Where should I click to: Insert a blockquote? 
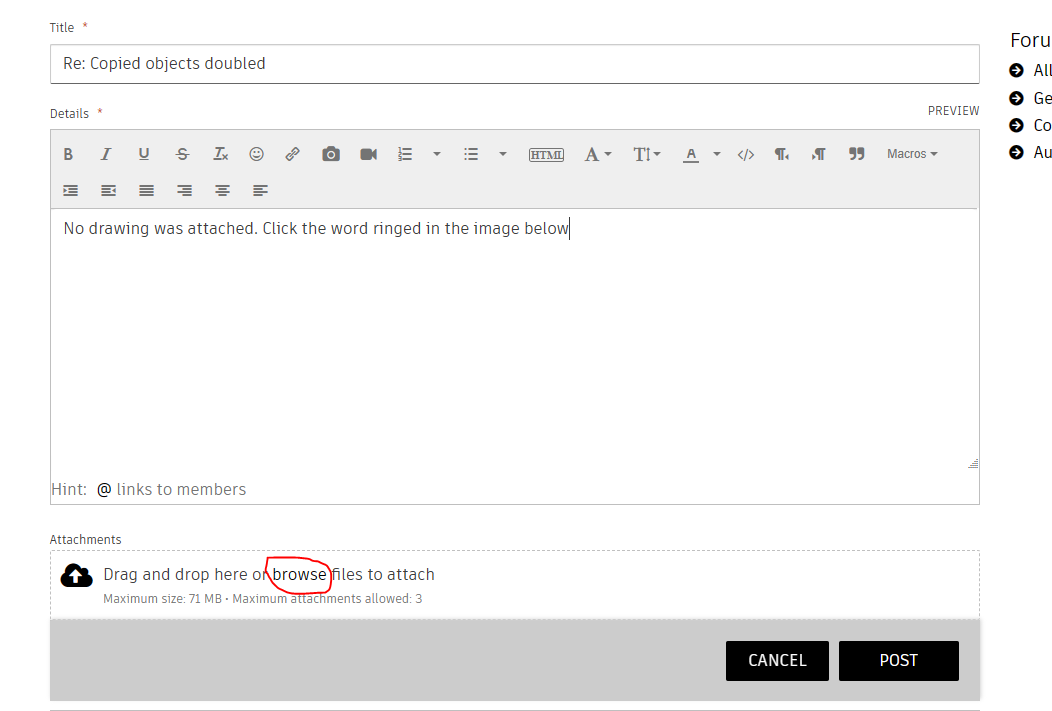pos(856,153)
